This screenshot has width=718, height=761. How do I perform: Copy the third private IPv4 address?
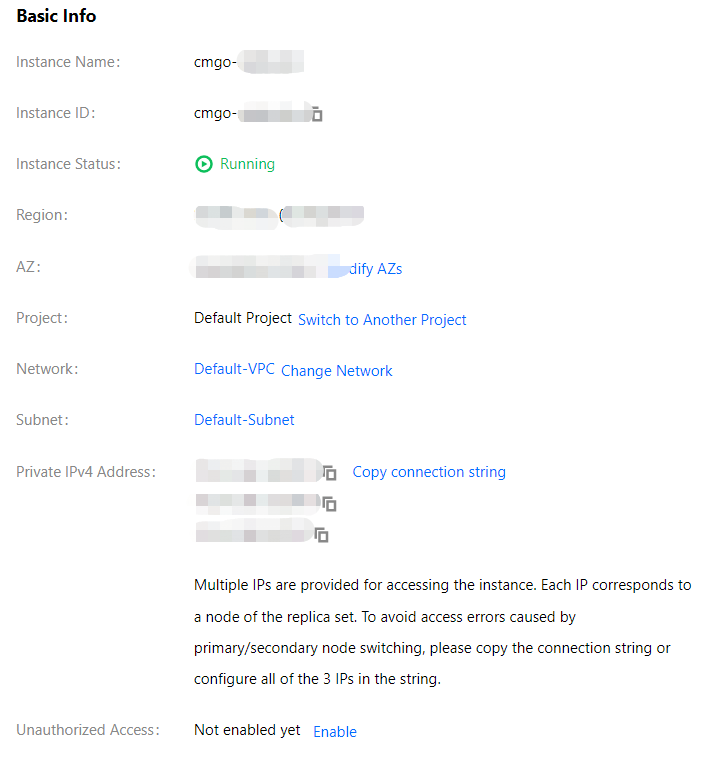pyautogui.click(x=321, y=535)
